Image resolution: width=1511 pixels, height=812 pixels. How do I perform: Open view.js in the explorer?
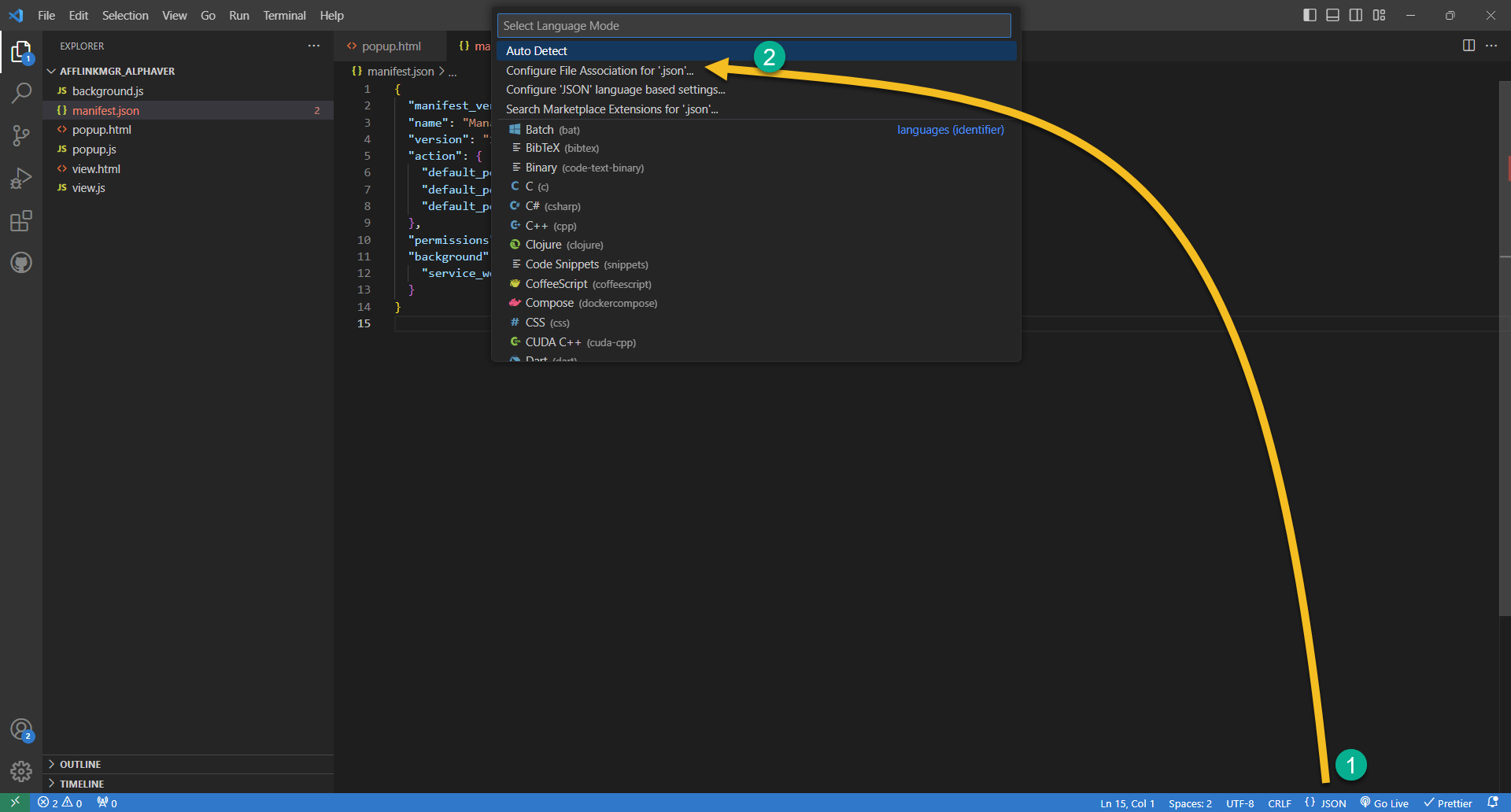(x=188, y=188)
